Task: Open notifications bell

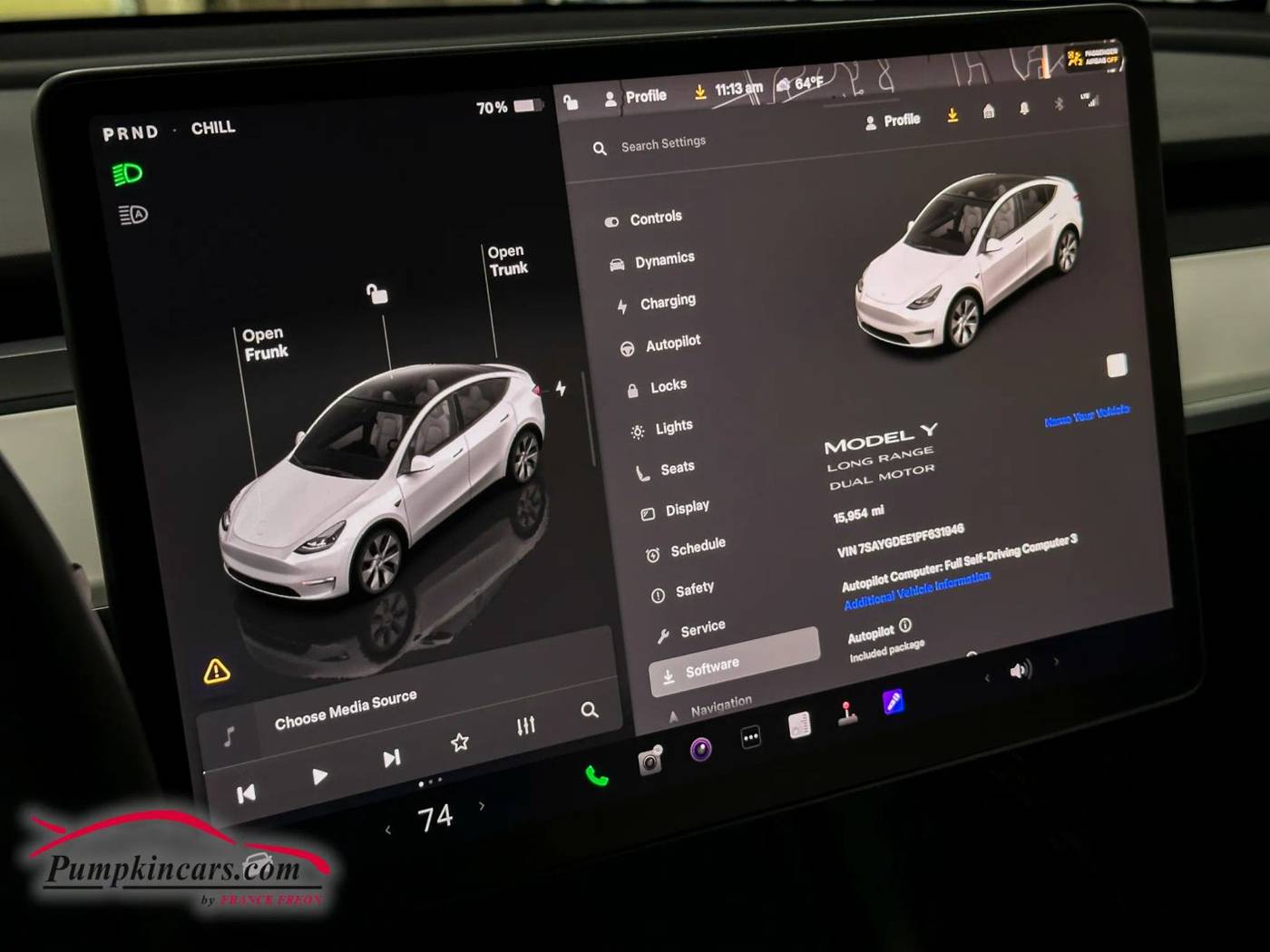Action: pyautogui.click(x=1024, y=107)
